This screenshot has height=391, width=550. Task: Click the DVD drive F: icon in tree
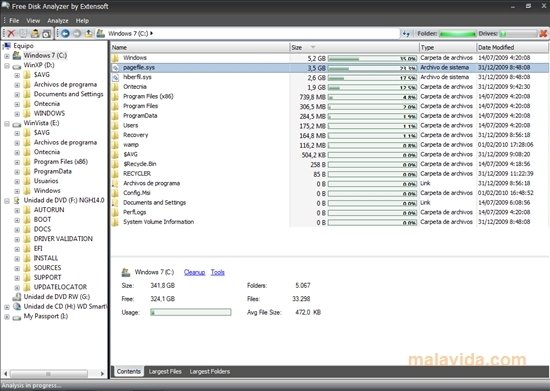pos(16,200)
